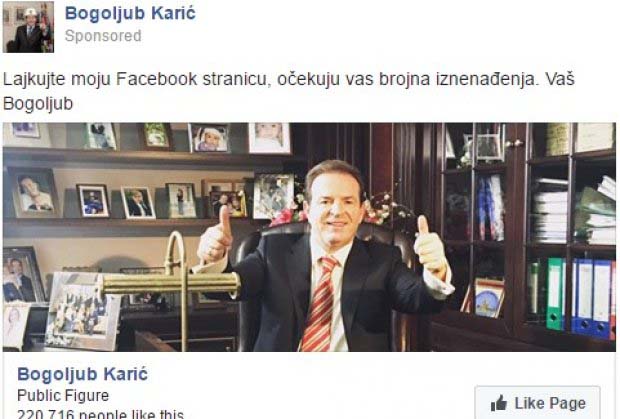Click the Sponsored label under the name
The width and height of the screenshot is (620, 419).
click(x=103, y=36)
